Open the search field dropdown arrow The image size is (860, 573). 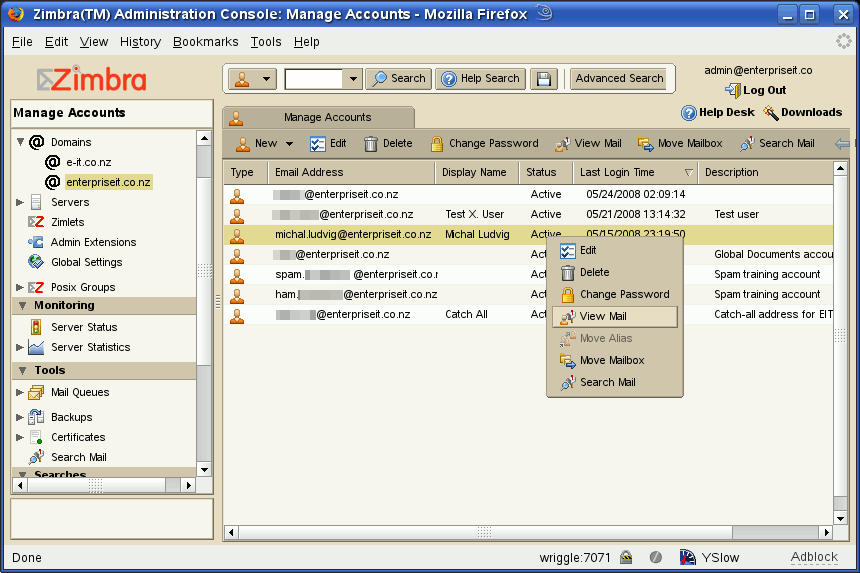(x=353, y=79)
